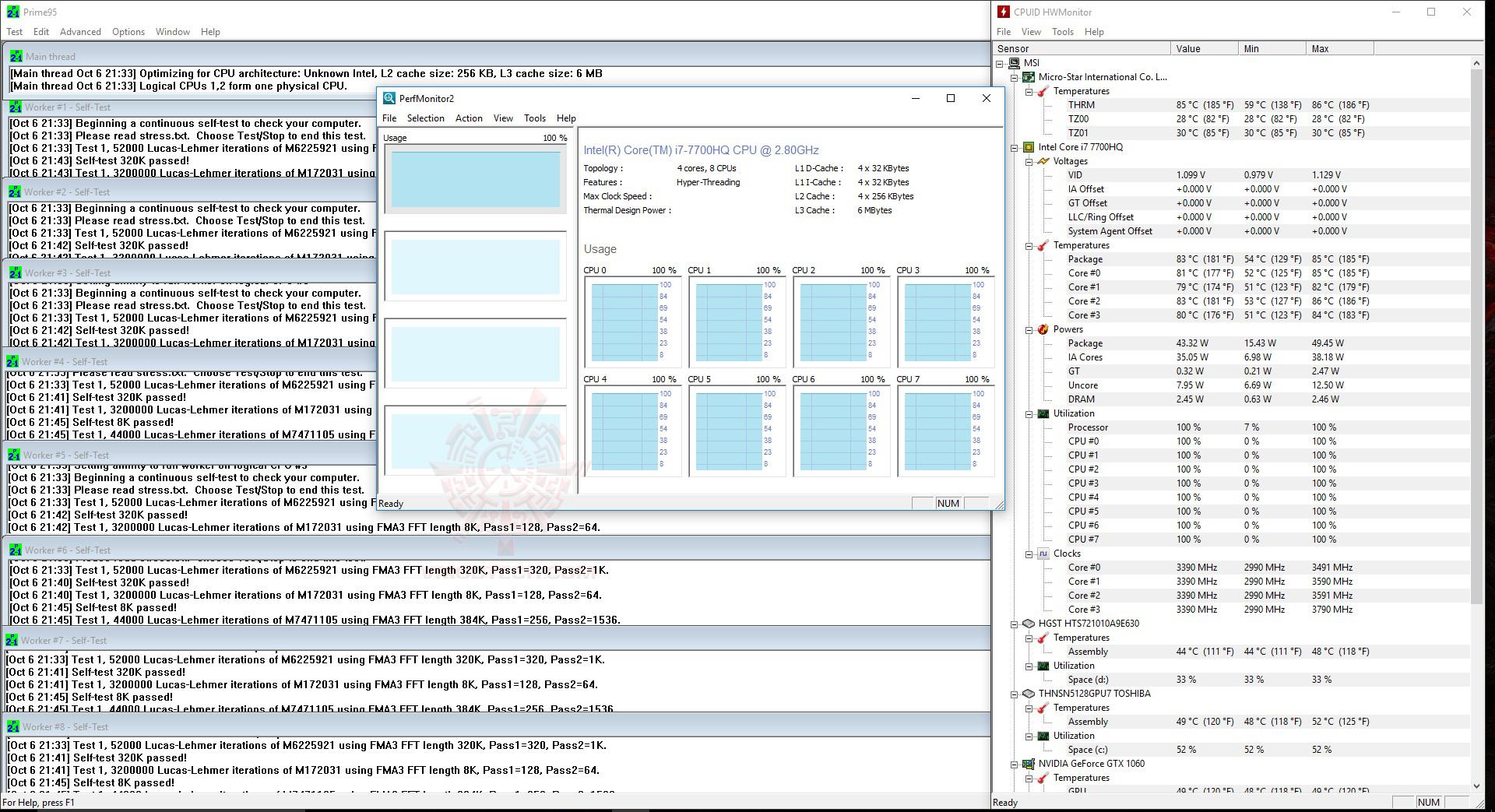Open the Action menu in PerfMonitor2
1495x812 pixels.
pos(469,118)
